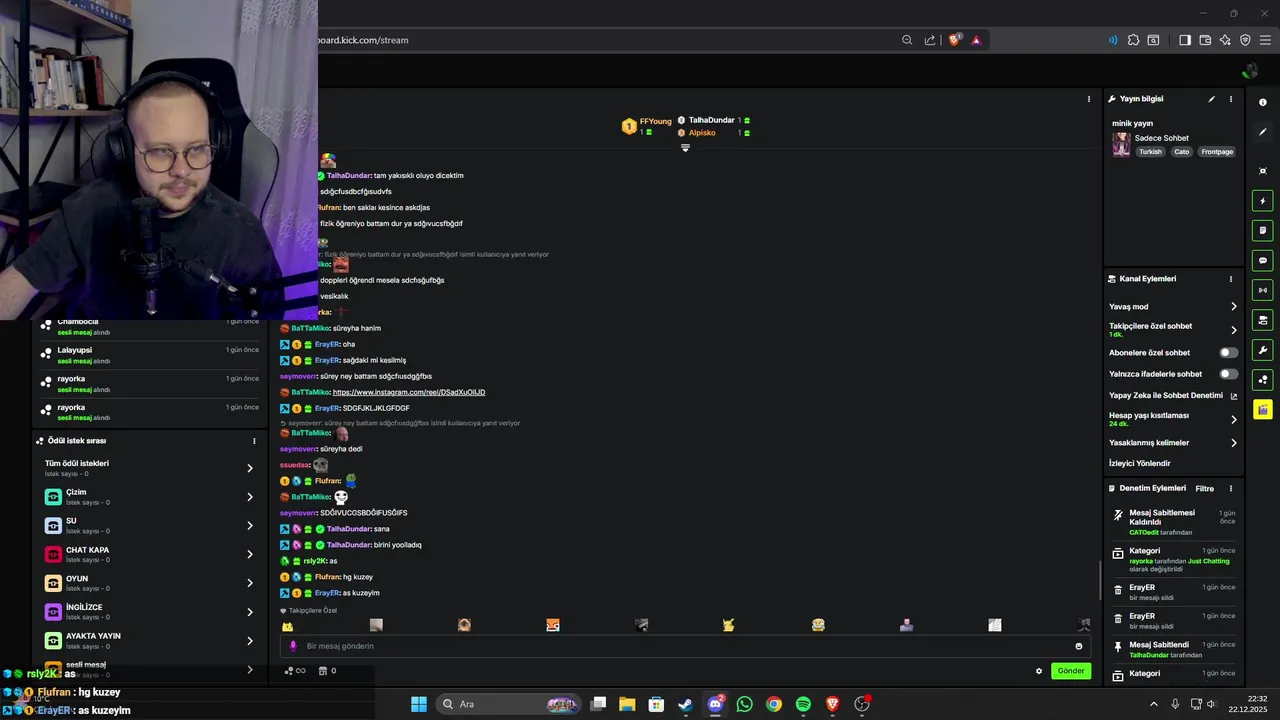Open Spotify from the taskbar

803,704
